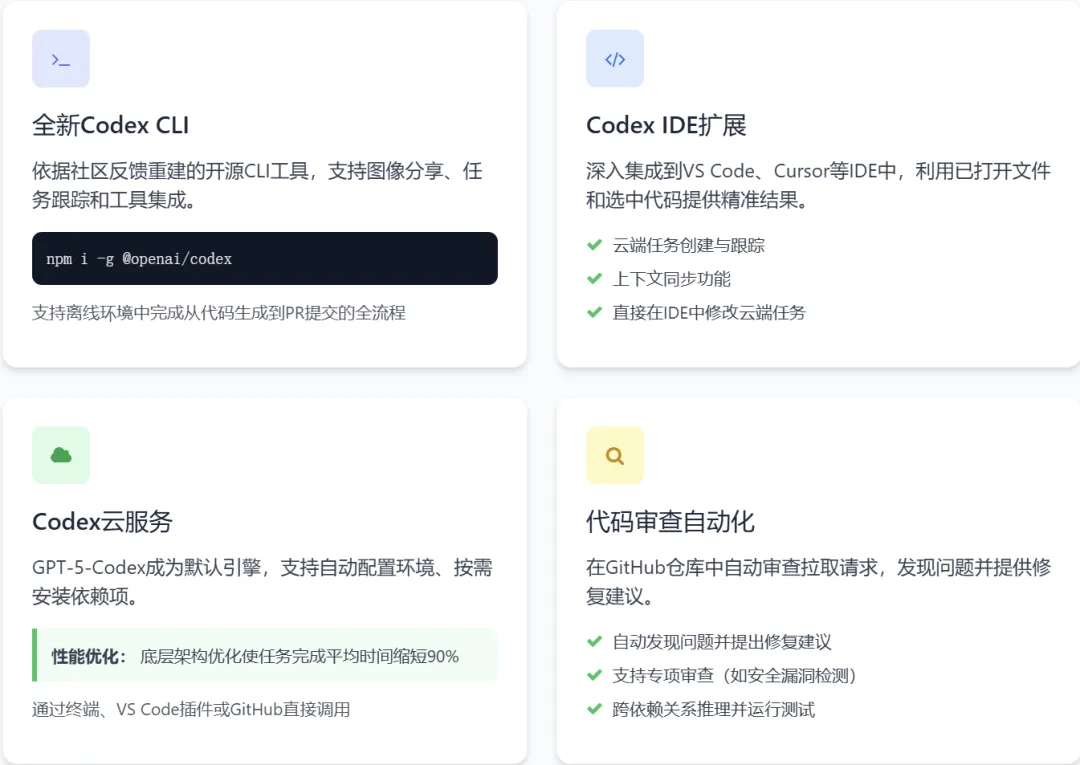Click the text 支持专项审查（如安全漏洞检测）
This screenshot has width=1080, height=765.
734,675
